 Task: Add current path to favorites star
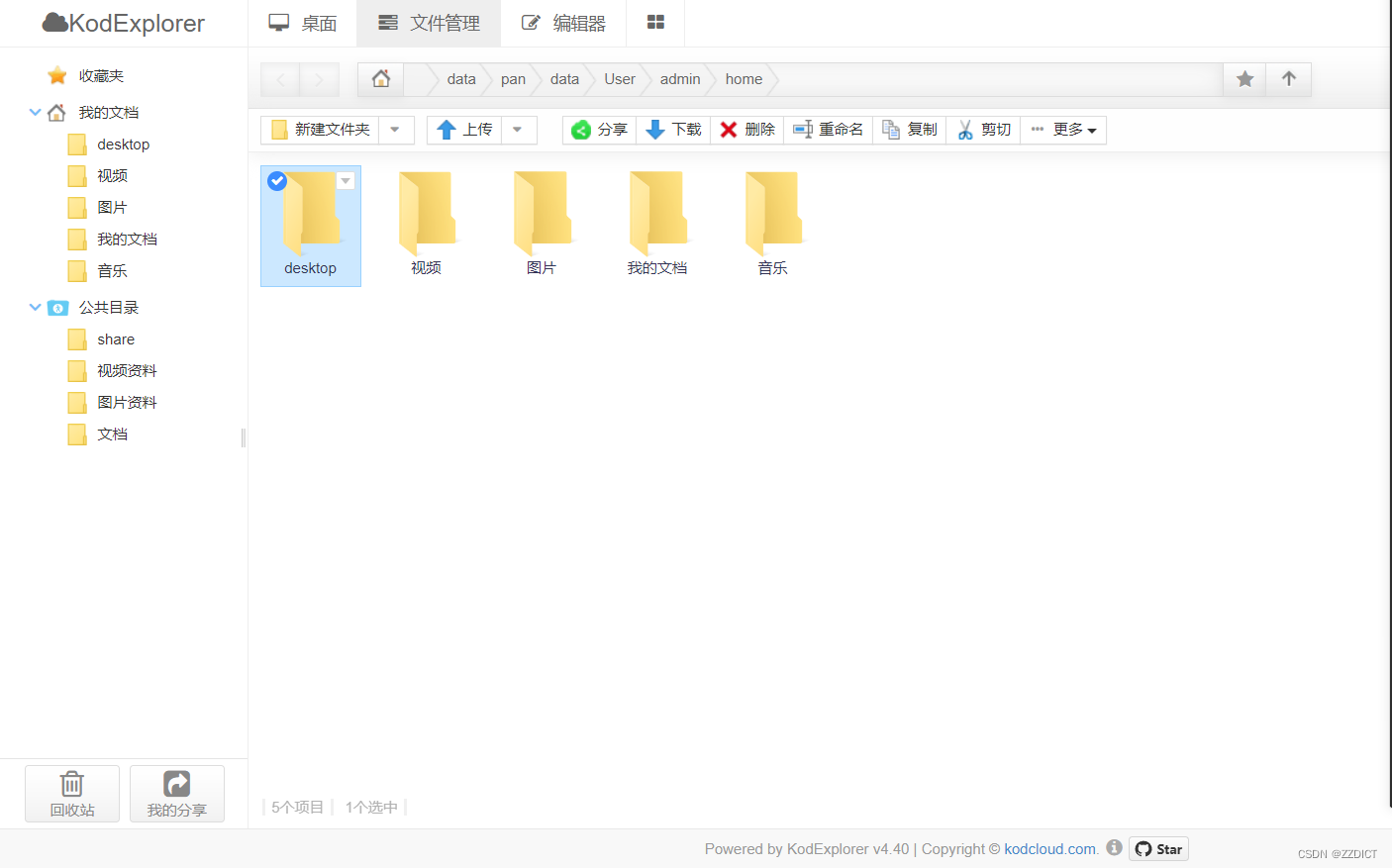(1245, 79)
